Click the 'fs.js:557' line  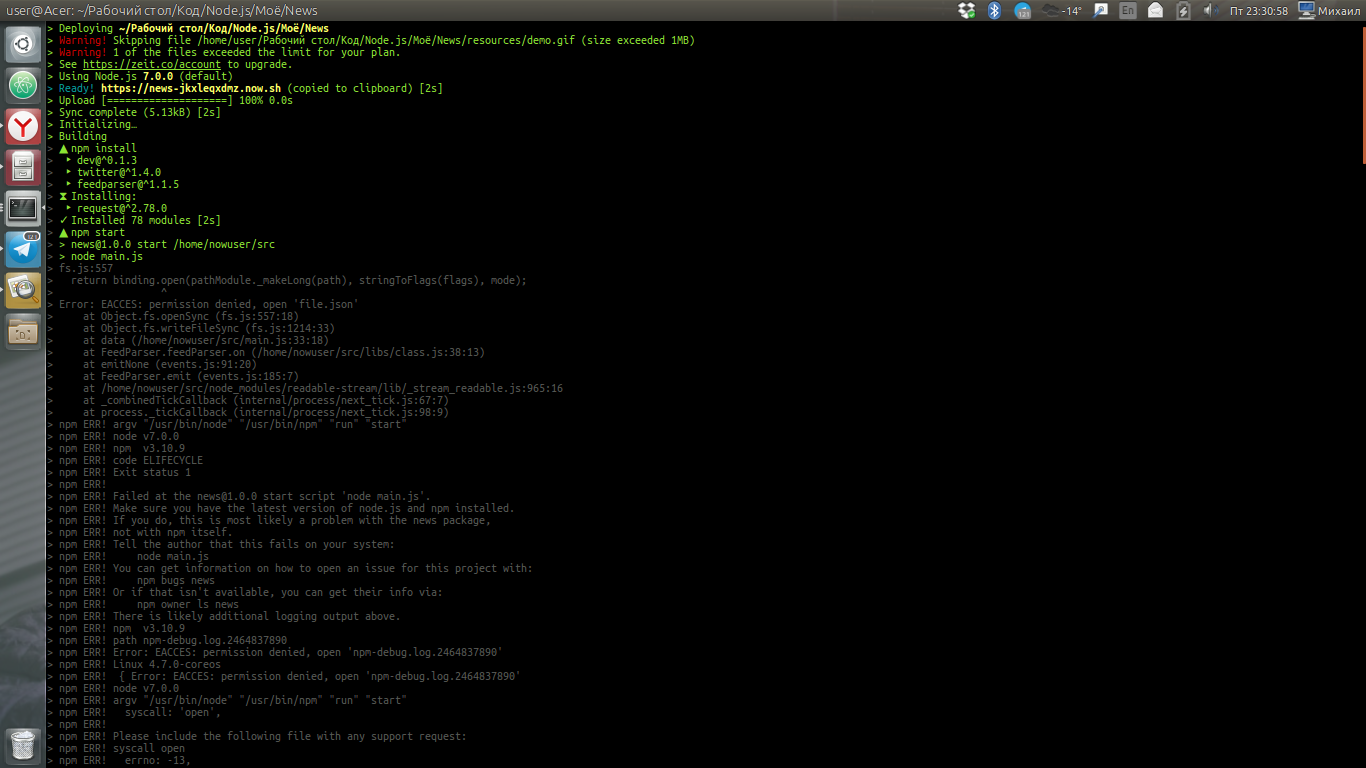(x=86, y=268)
